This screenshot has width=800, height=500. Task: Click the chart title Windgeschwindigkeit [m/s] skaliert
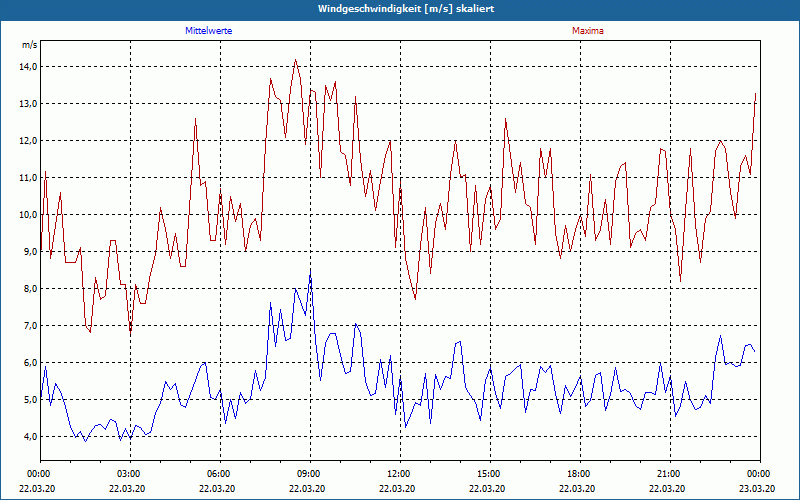406,9
